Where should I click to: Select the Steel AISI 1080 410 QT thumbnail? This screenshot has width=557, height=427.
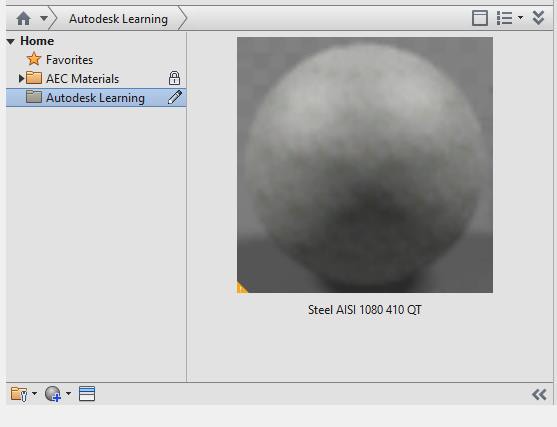(365, 165)
